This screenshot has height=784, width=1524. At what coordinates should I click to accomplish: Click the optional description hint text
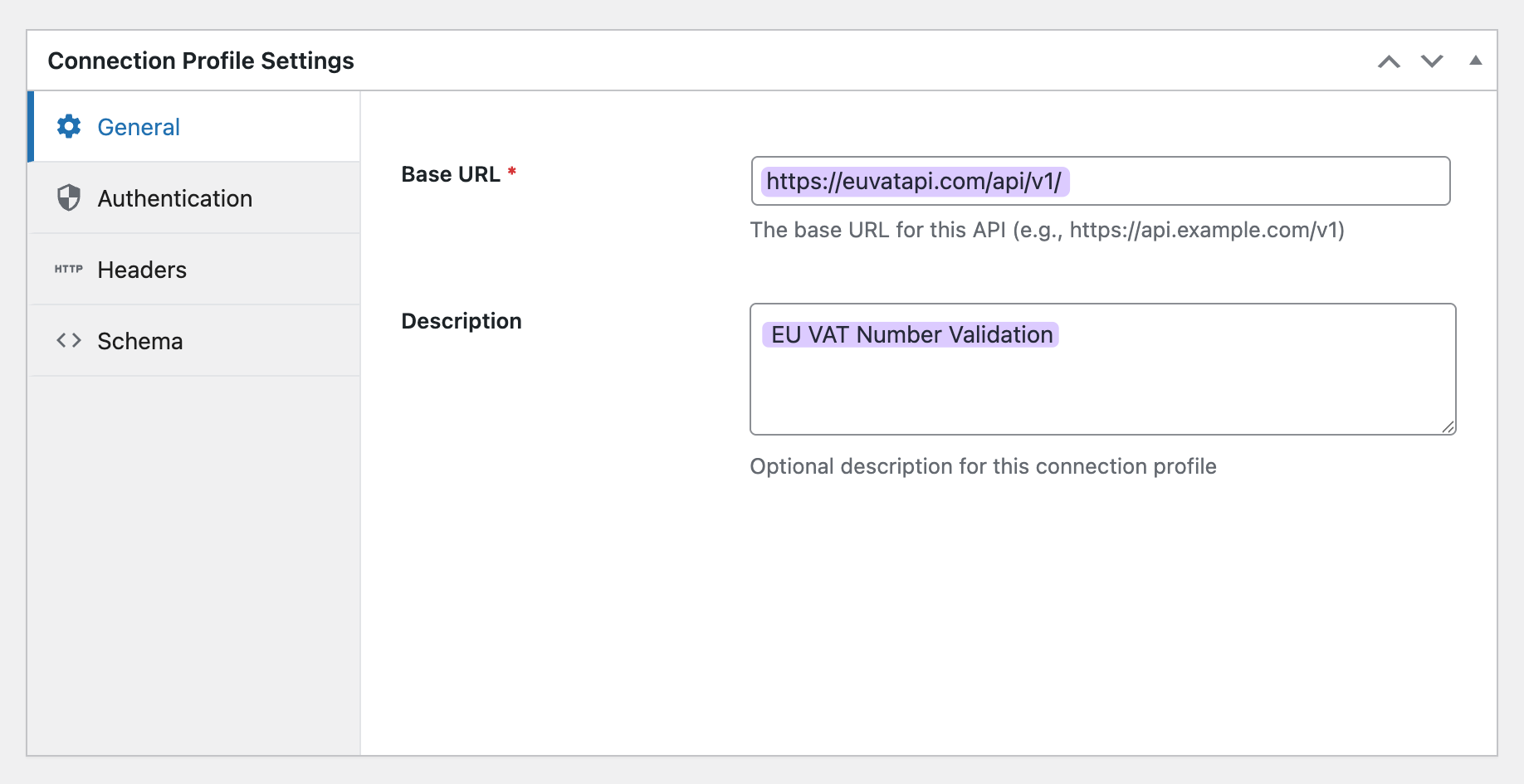point(983,466)
